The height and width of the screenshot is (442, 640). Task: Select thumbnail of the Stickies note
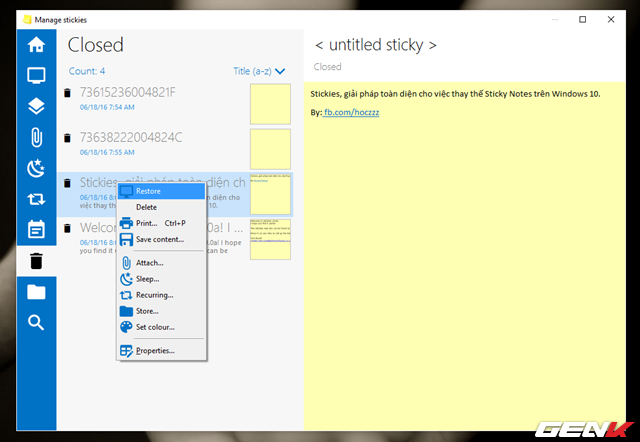[x=270, y=194]
